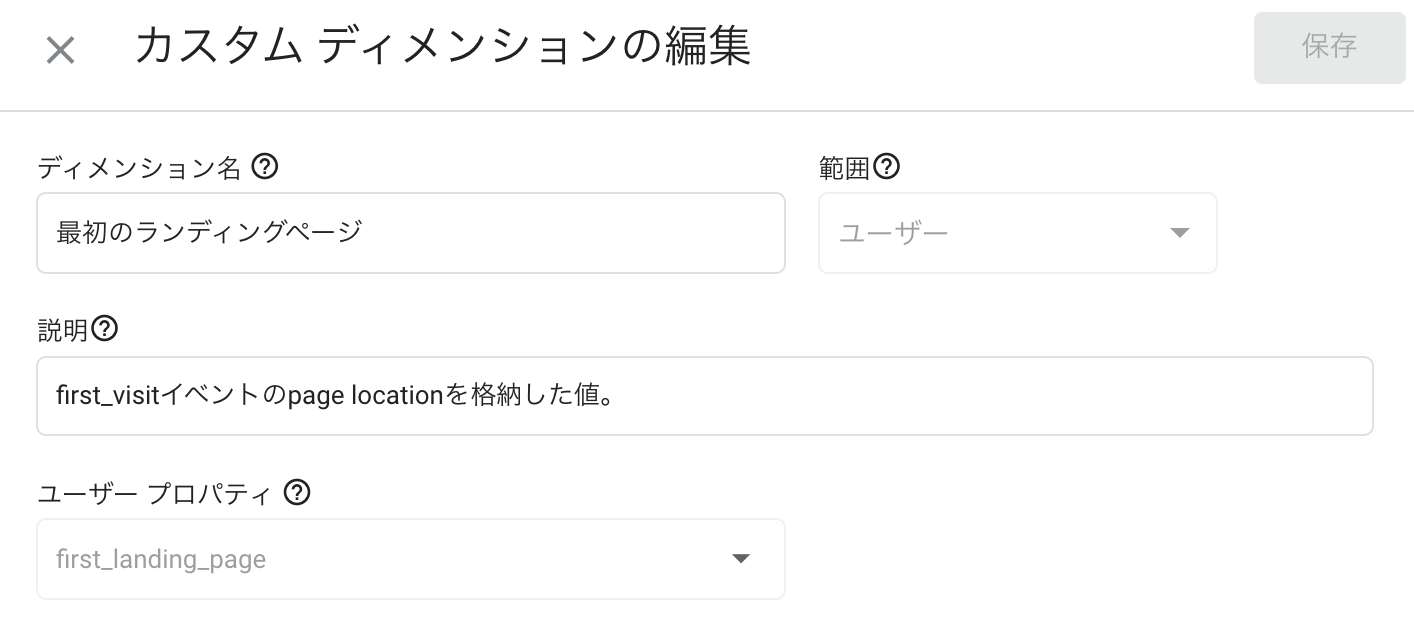This screenshot has width=1414, height=632.
Task: Click the ディメンション名 field label
Action: (x=139, y=168)
